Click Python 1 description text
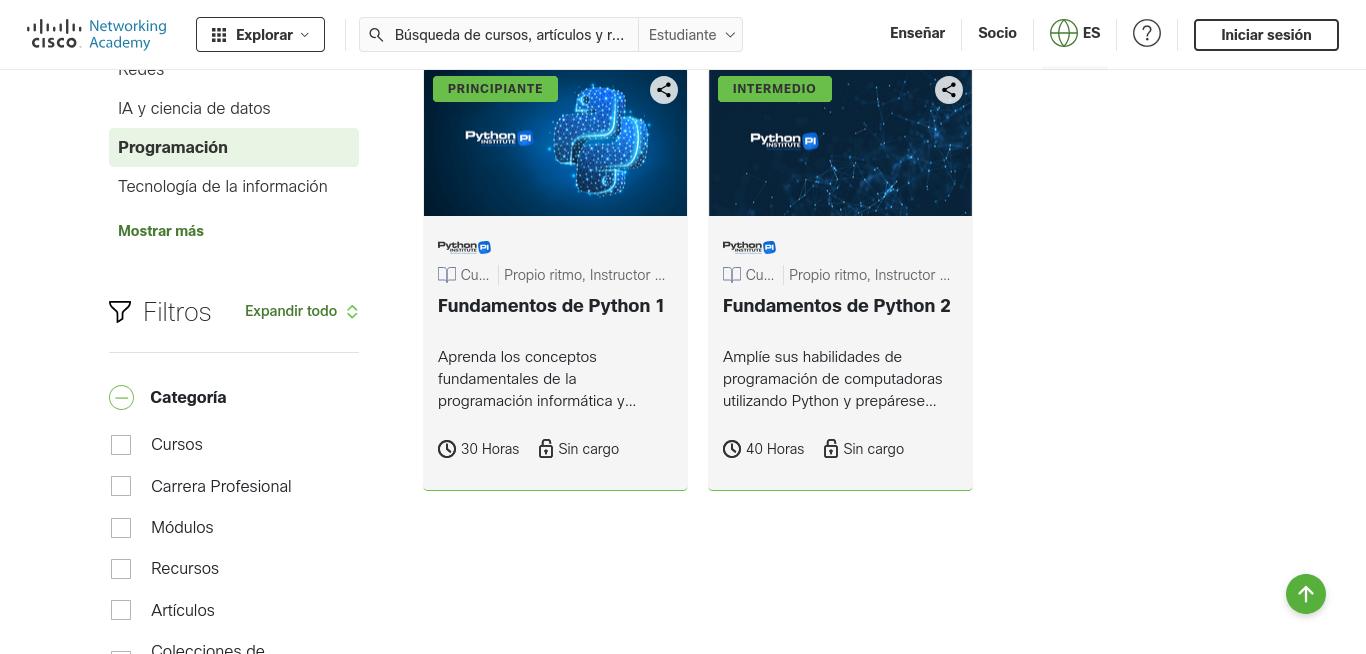The width and height of the screenshot is (1366, 654). 537,379
